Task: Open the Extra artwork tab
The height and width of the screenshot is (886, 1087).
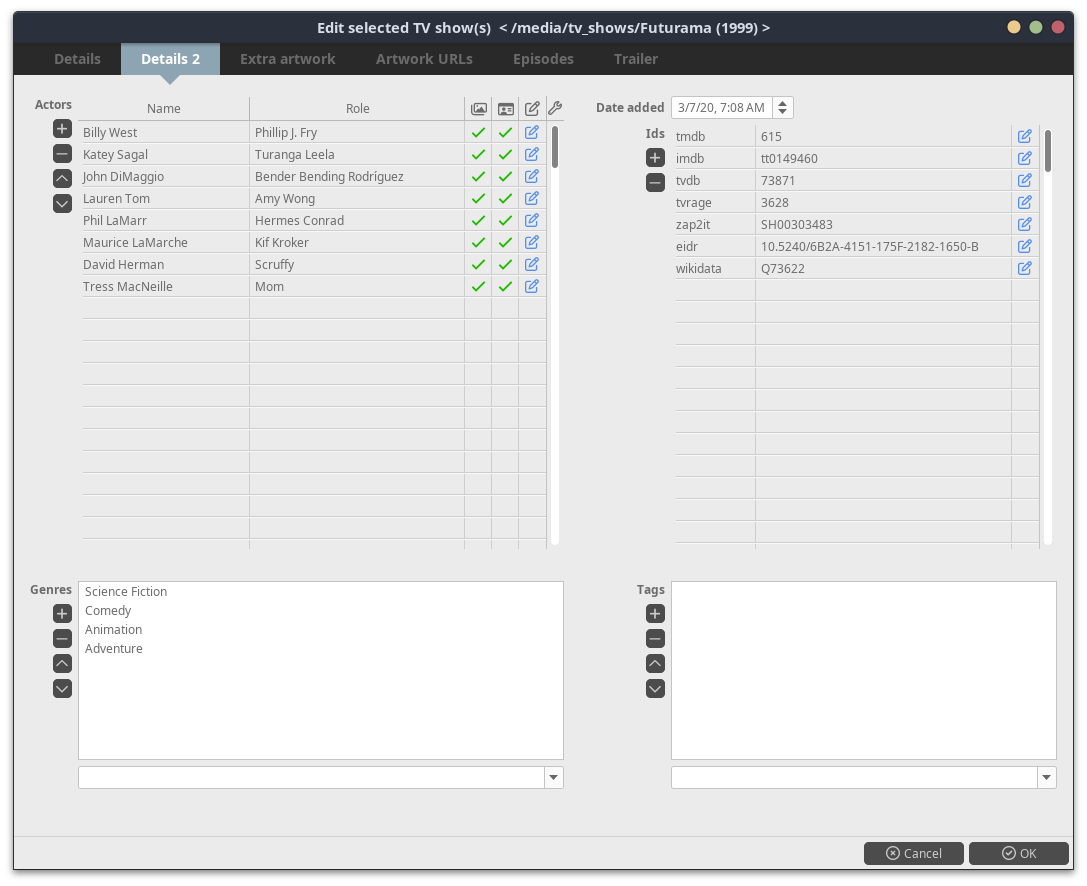Action: coord(288,59)
